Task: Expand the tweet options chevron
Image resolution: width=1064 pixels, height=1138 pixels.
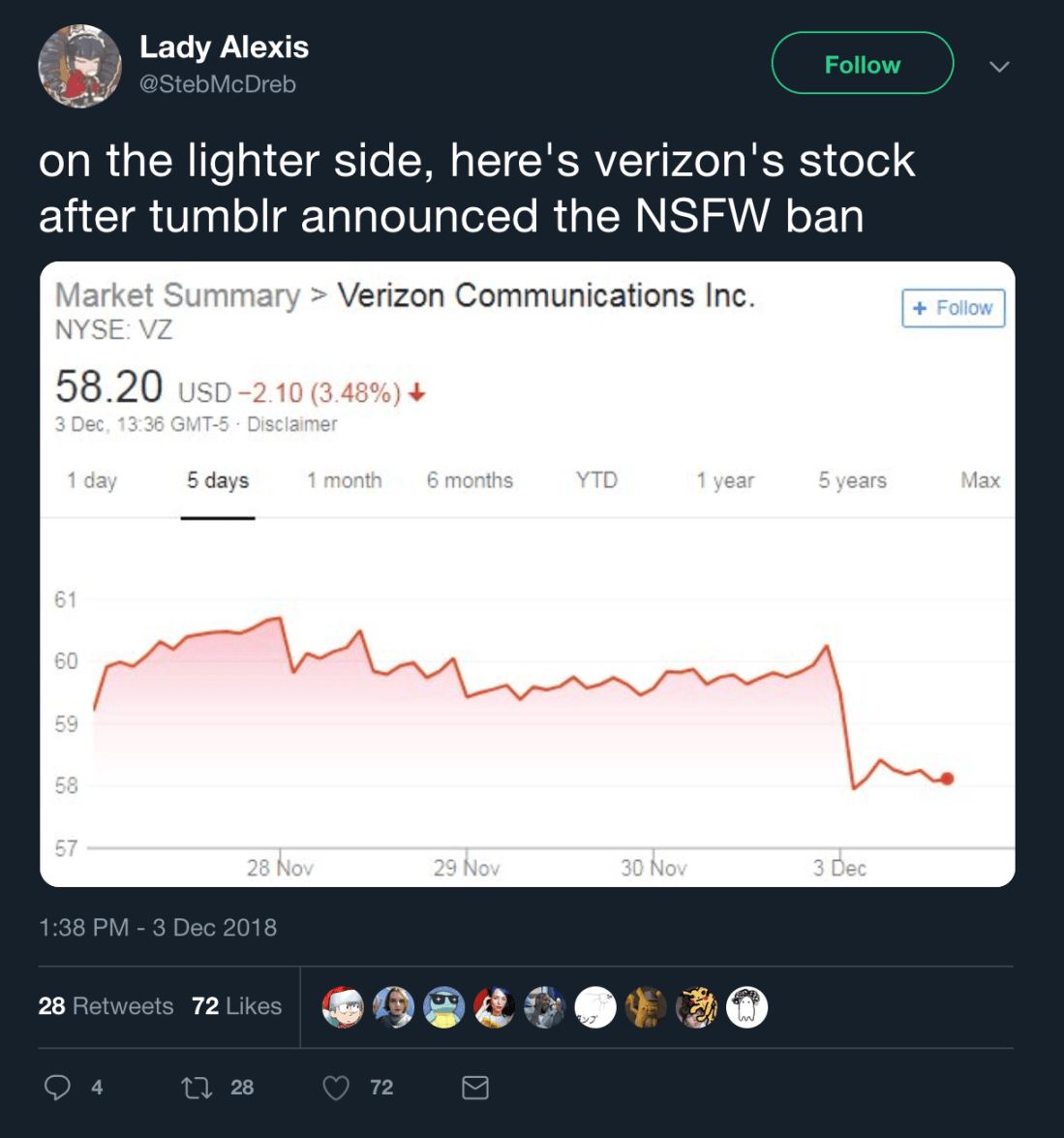Action: pyautogui.click(x=999, y=67)
